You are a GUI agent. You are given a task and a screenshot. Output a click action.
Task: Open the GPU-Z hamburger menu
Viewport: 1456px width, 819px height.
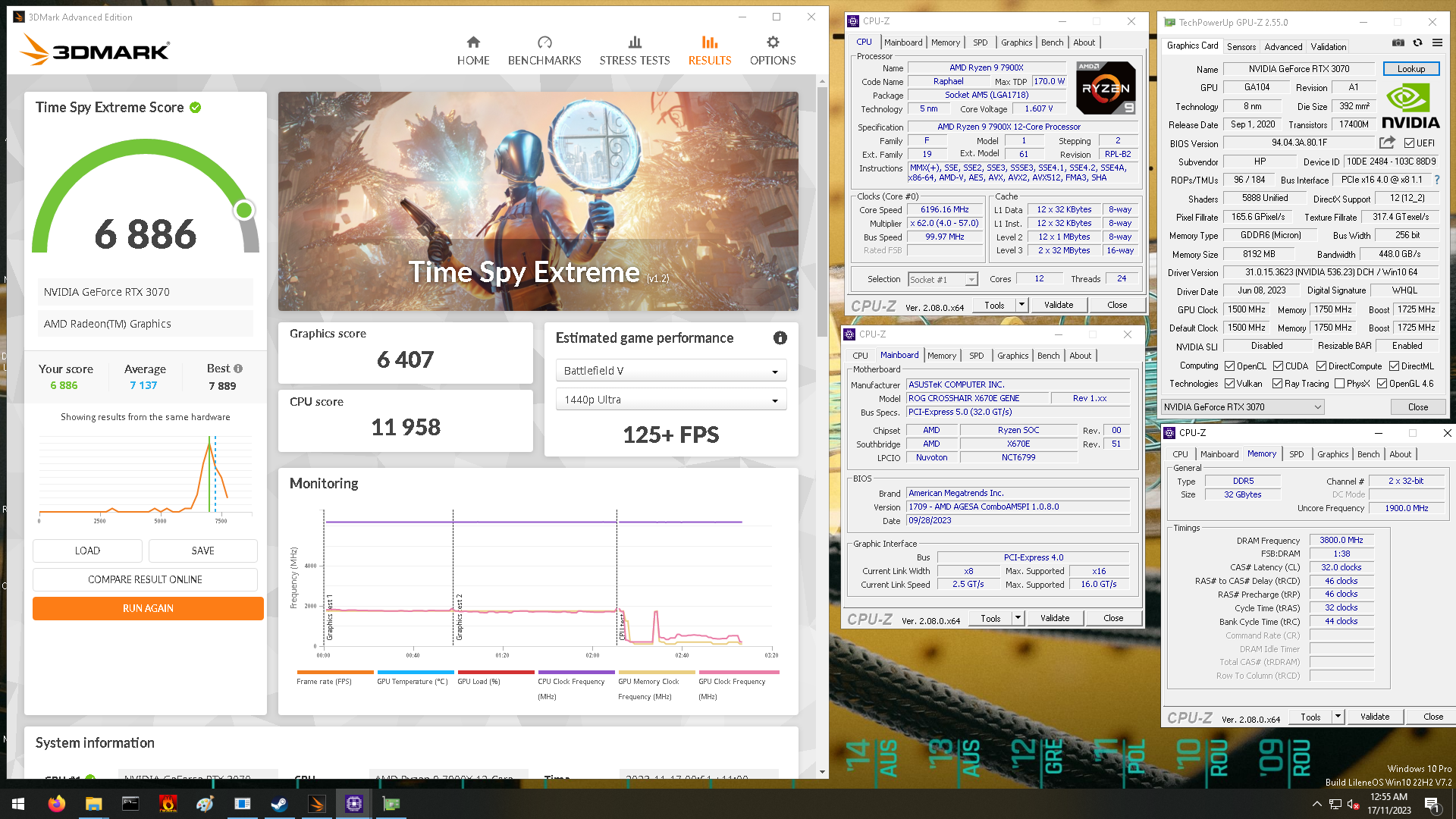(1437, 42)
